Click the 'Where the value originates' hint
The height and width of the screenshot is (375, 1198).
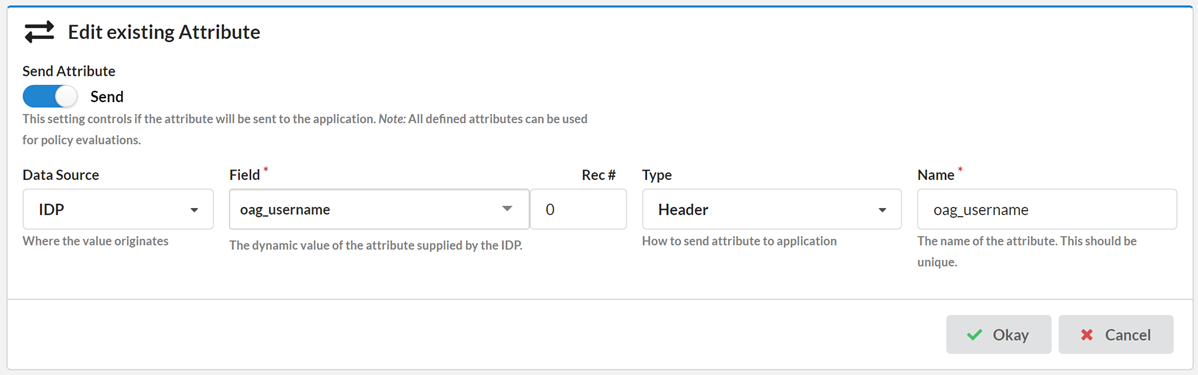pyautogui.click(x=96, y=241)
